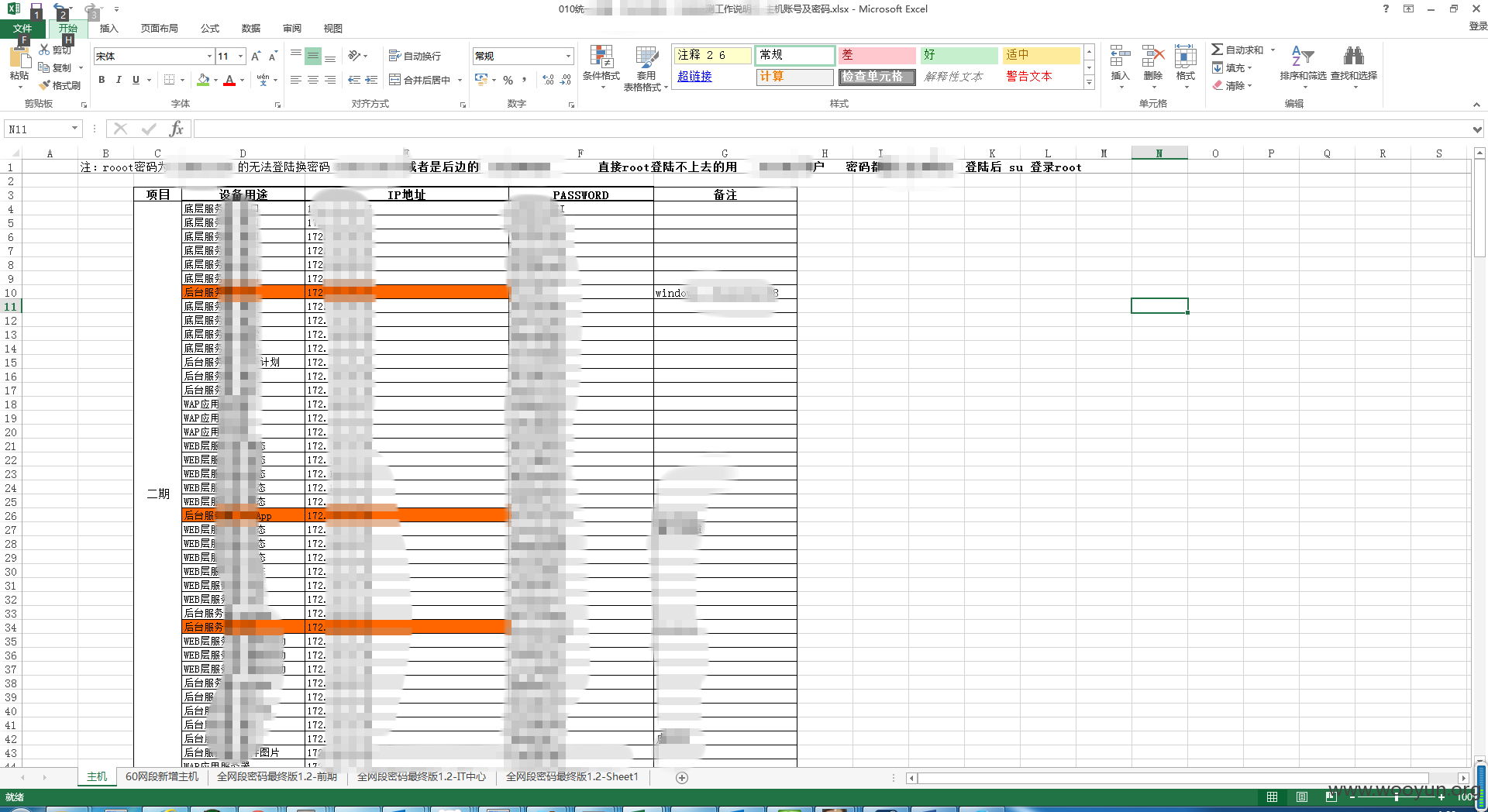Open number format dropdown (常规)

[568, 56]
